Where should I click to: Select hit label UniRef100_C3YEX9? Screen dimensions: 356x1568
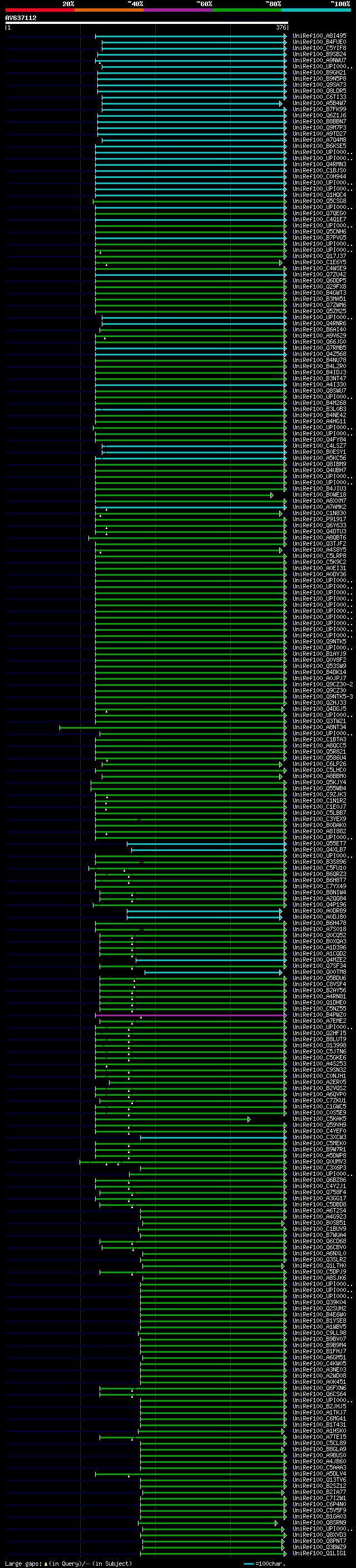pyautogui.click(x=319, y=819)
